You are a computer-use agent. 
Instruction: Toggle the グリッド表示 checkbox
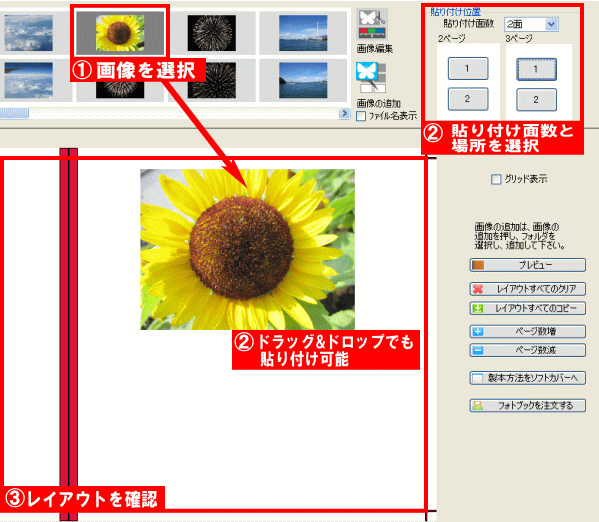click(x=496, y=179)
